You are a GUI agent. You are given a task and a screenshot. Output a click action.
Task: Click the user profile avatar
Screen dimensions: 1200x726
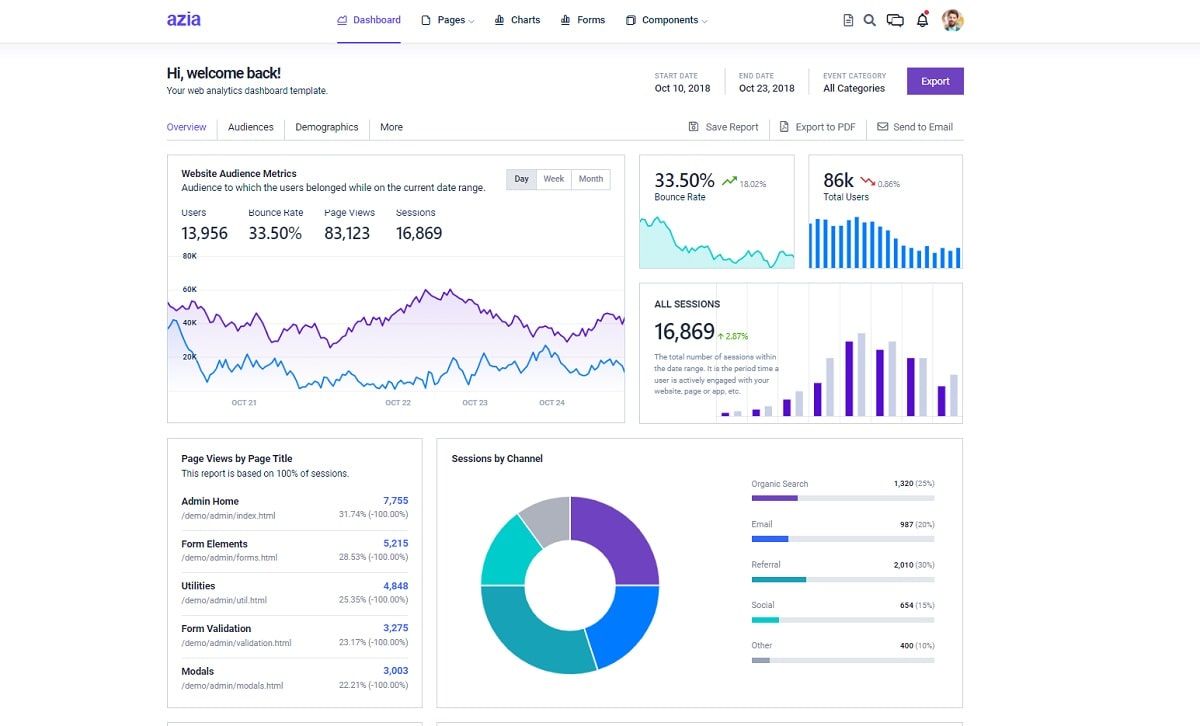click(x=952, y=20)
